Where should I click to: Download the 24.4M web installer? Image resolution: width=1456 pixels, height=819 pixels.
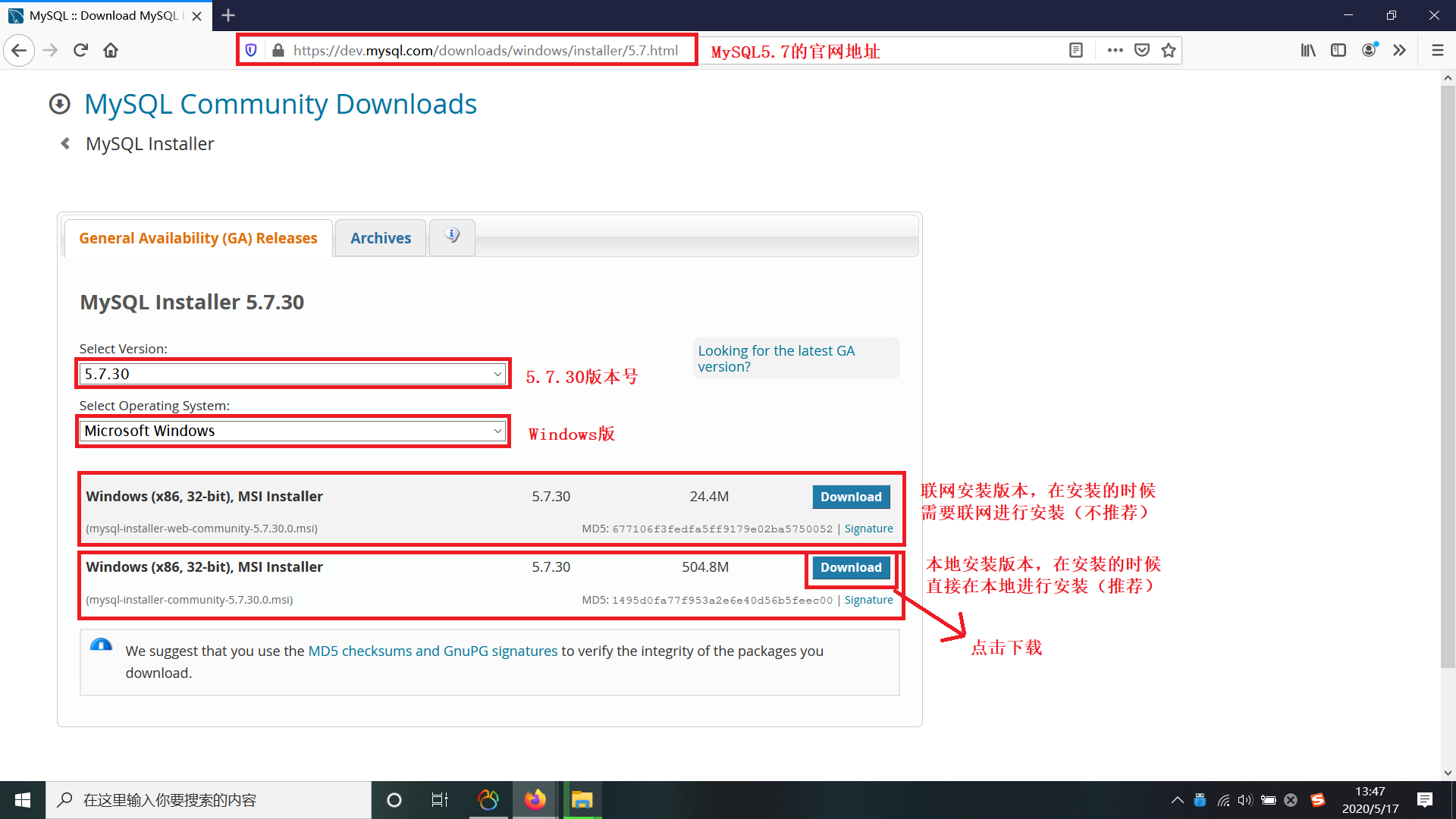click(x=851, y=497)
